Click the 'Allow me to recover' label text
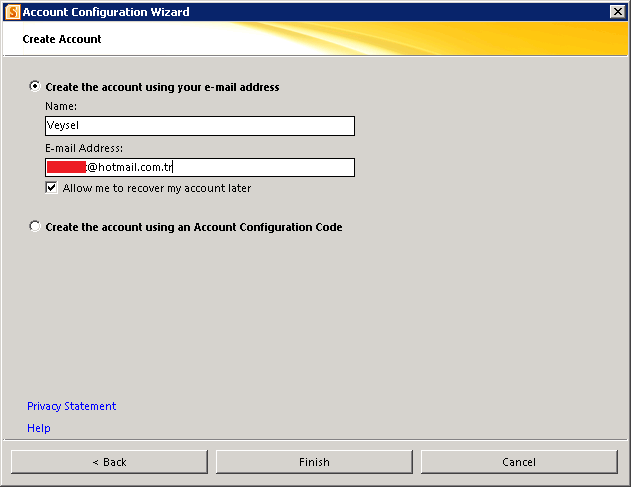Screen dimensions: 631x487 (157, 188)
